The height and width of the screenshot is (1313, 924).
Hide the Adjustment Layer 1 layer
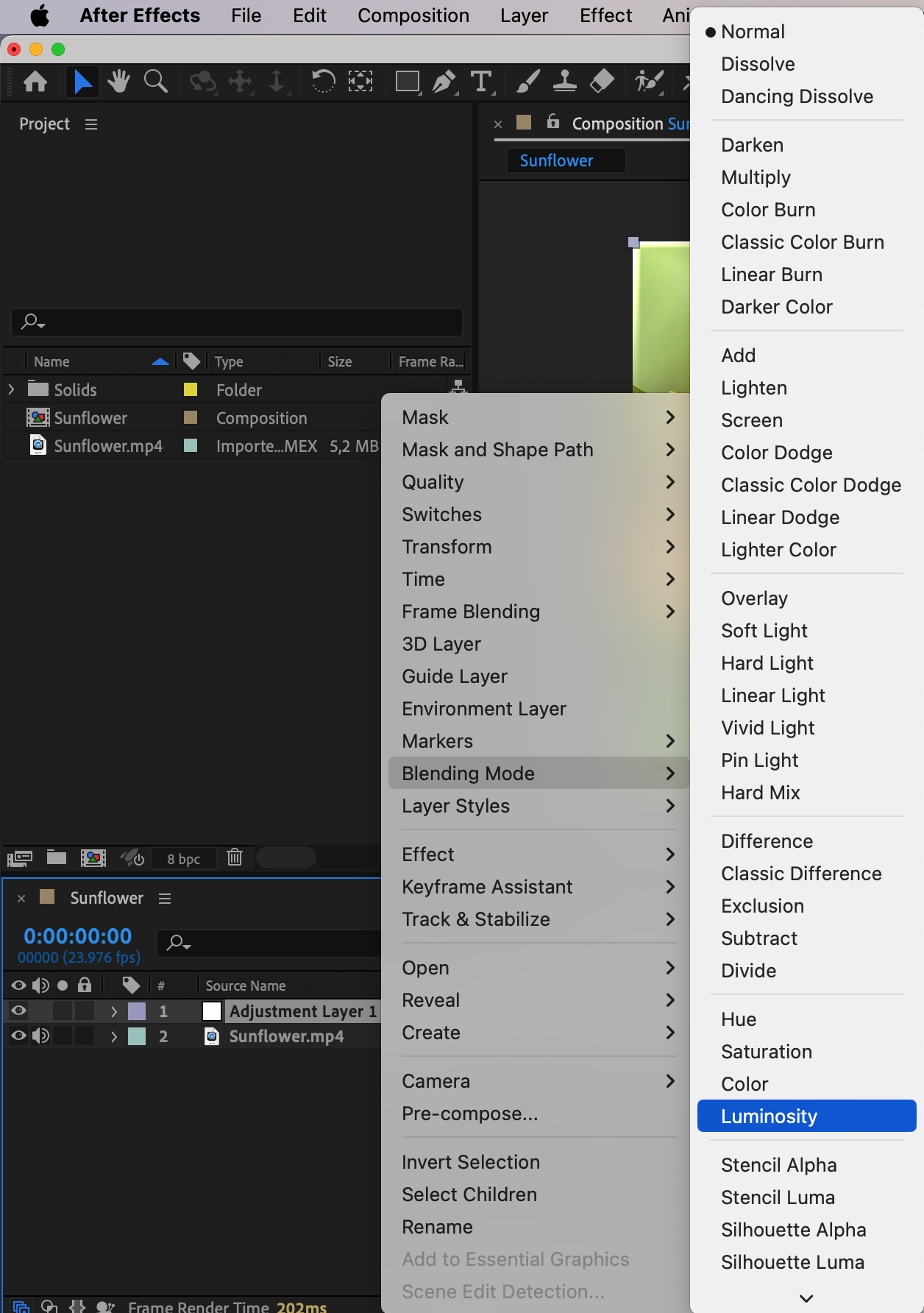[19, 1011]
